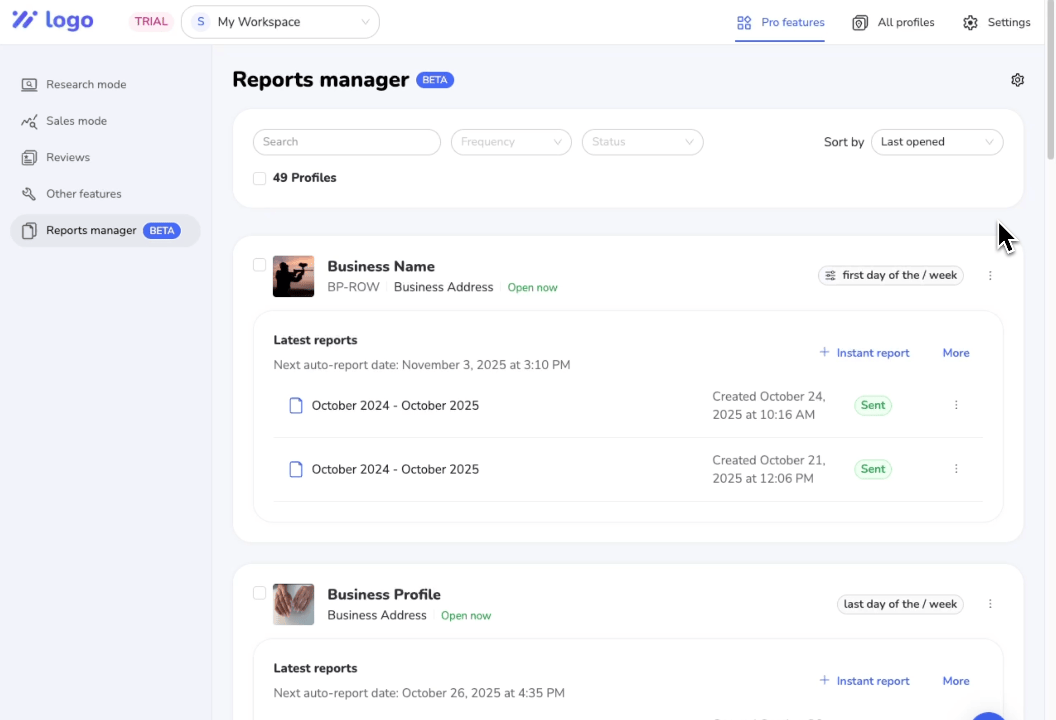Open the first October 2024 - October 2025 report file
The height and width of the screenshot is (720, 1056).
pyautogui.click(x=394, y=406)
